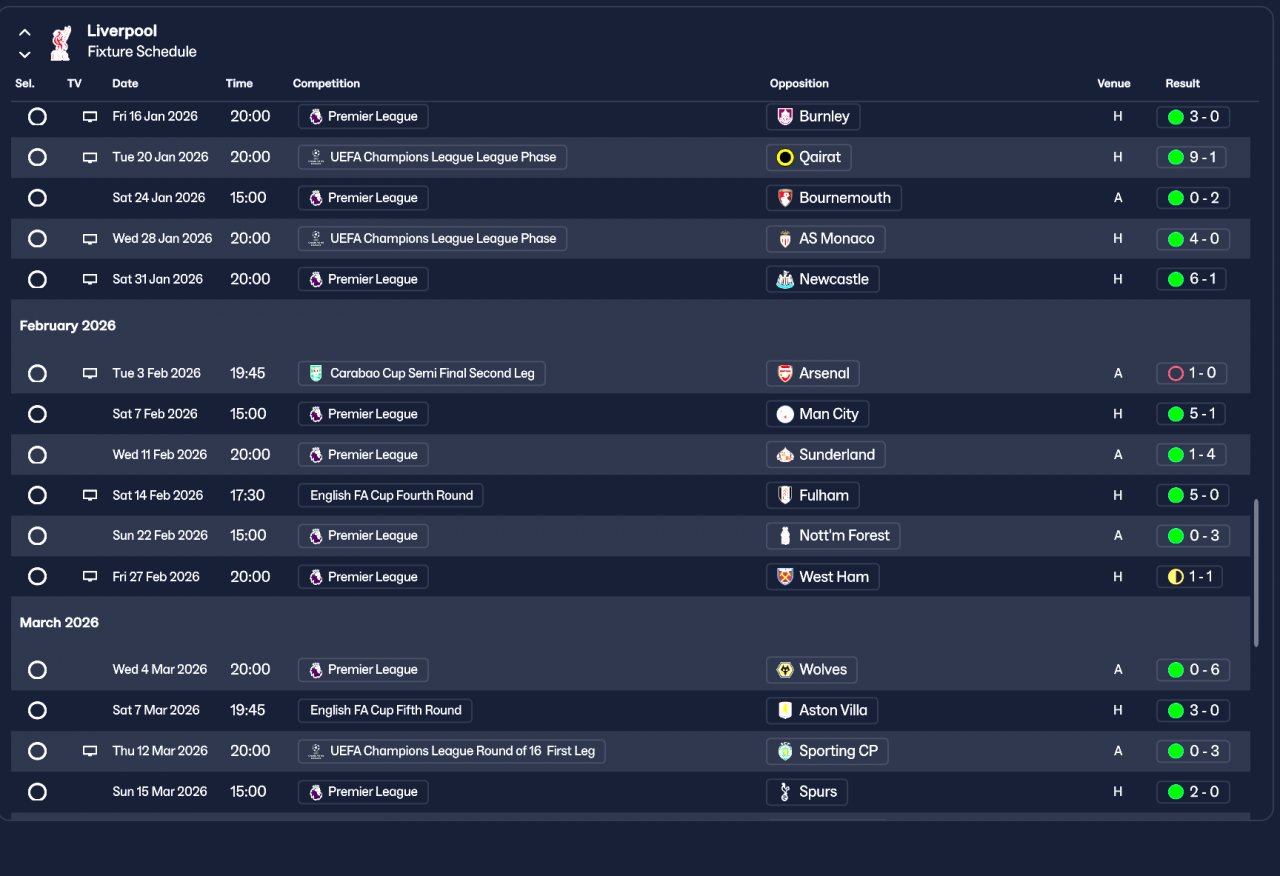
Task: Select the Nott'm Forest fixture radio button
Action: point(37,536)
